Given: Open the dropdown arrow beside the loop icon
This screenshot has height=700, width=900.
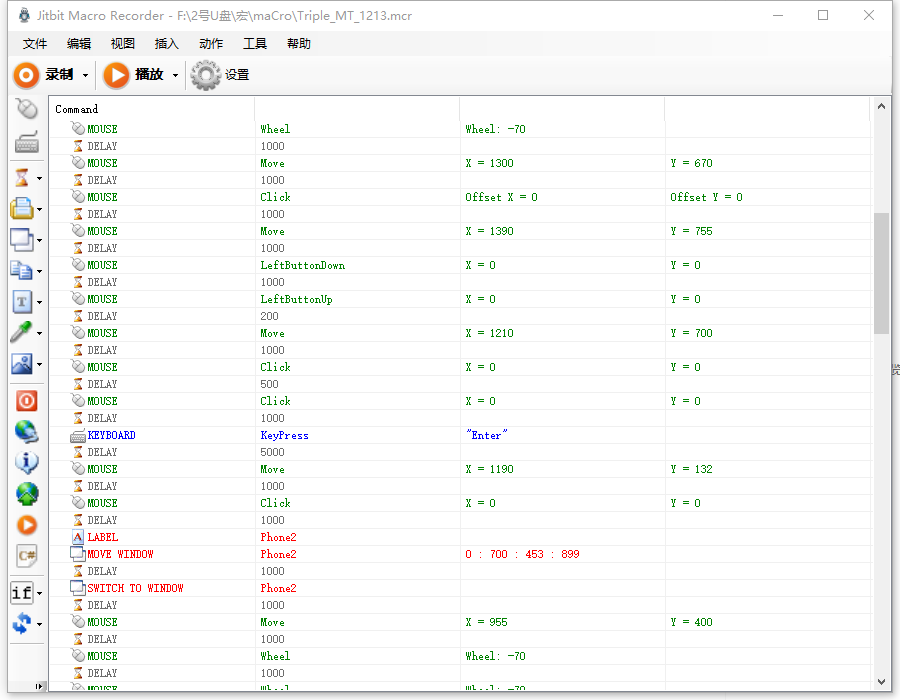Looking at the screenshot, I should click(x=39, y=624).
